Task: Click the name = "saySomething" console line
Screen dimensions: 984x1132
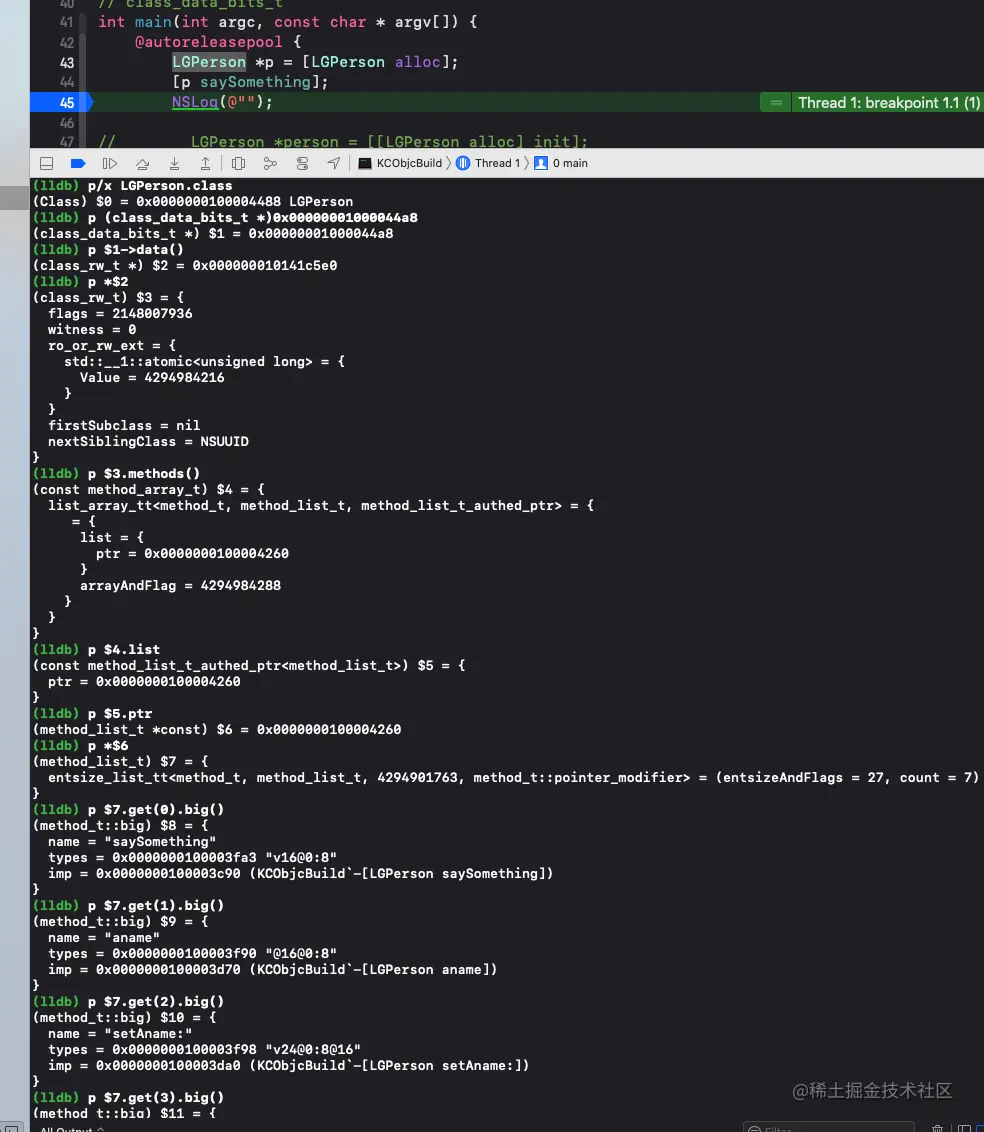Action: [x=132, y=842]
